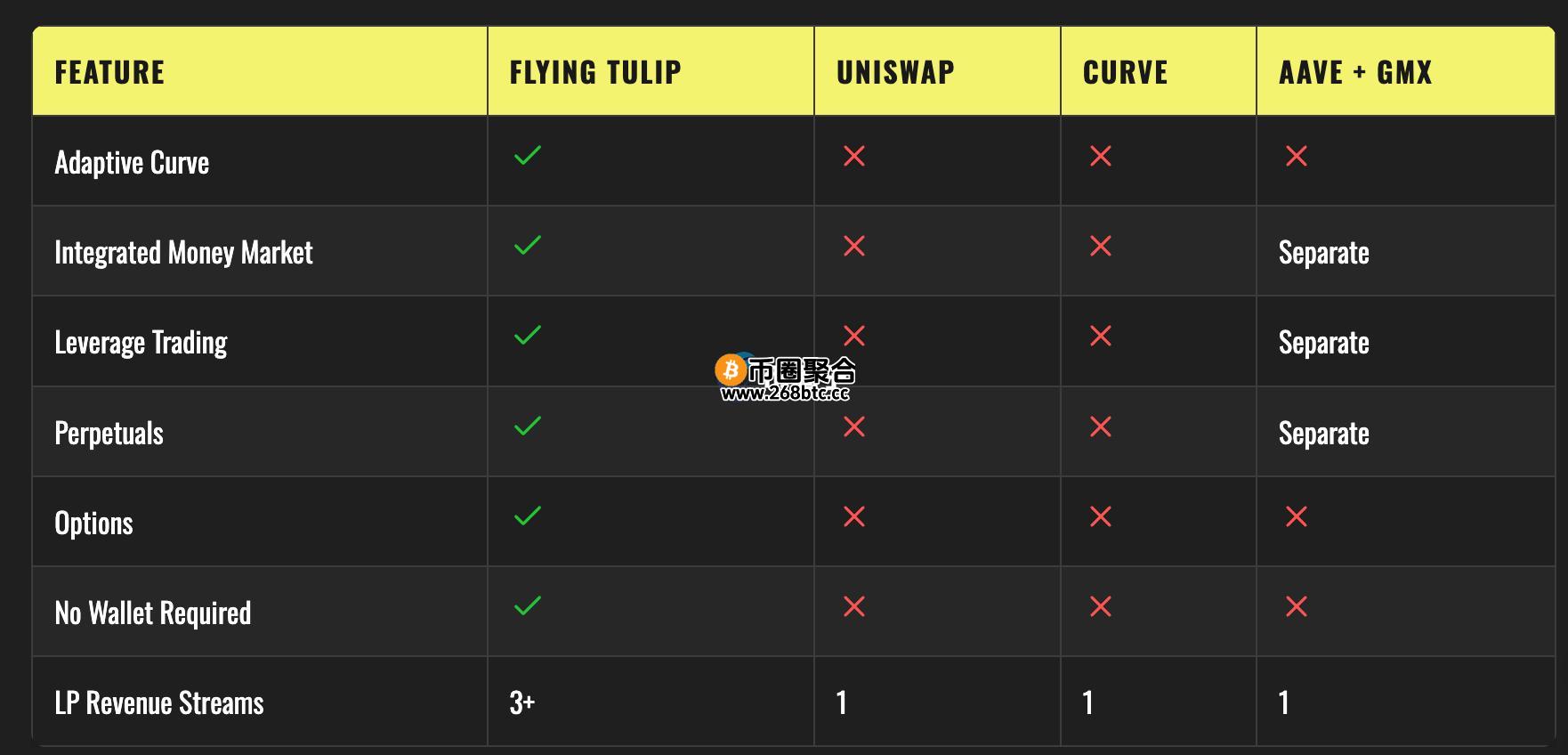Viewport: 1568px width, 755px height.
Task: Select the FLYING TULIP column header
Action: coord(595,72)
